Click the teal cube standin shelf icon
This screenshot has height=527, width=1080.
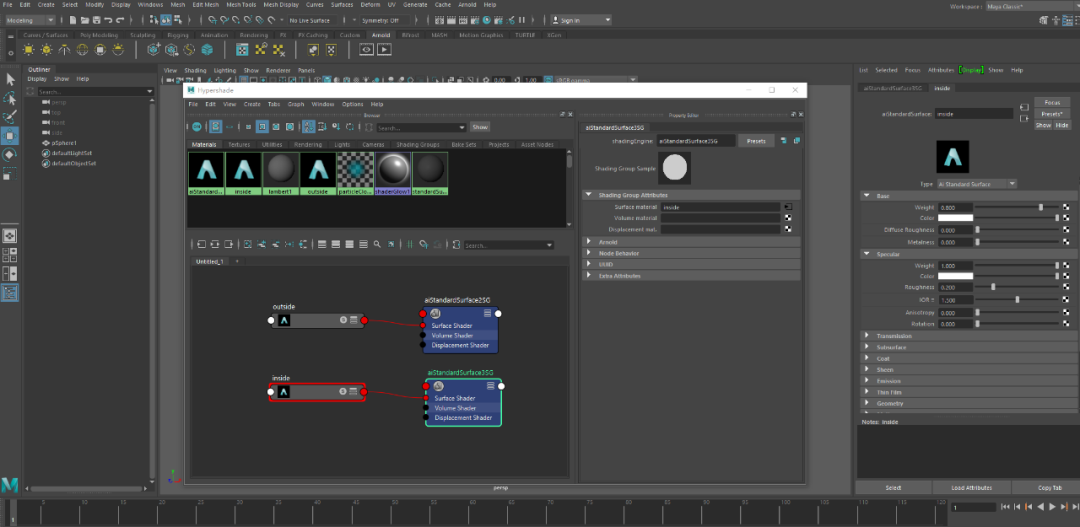click(207, 50)
